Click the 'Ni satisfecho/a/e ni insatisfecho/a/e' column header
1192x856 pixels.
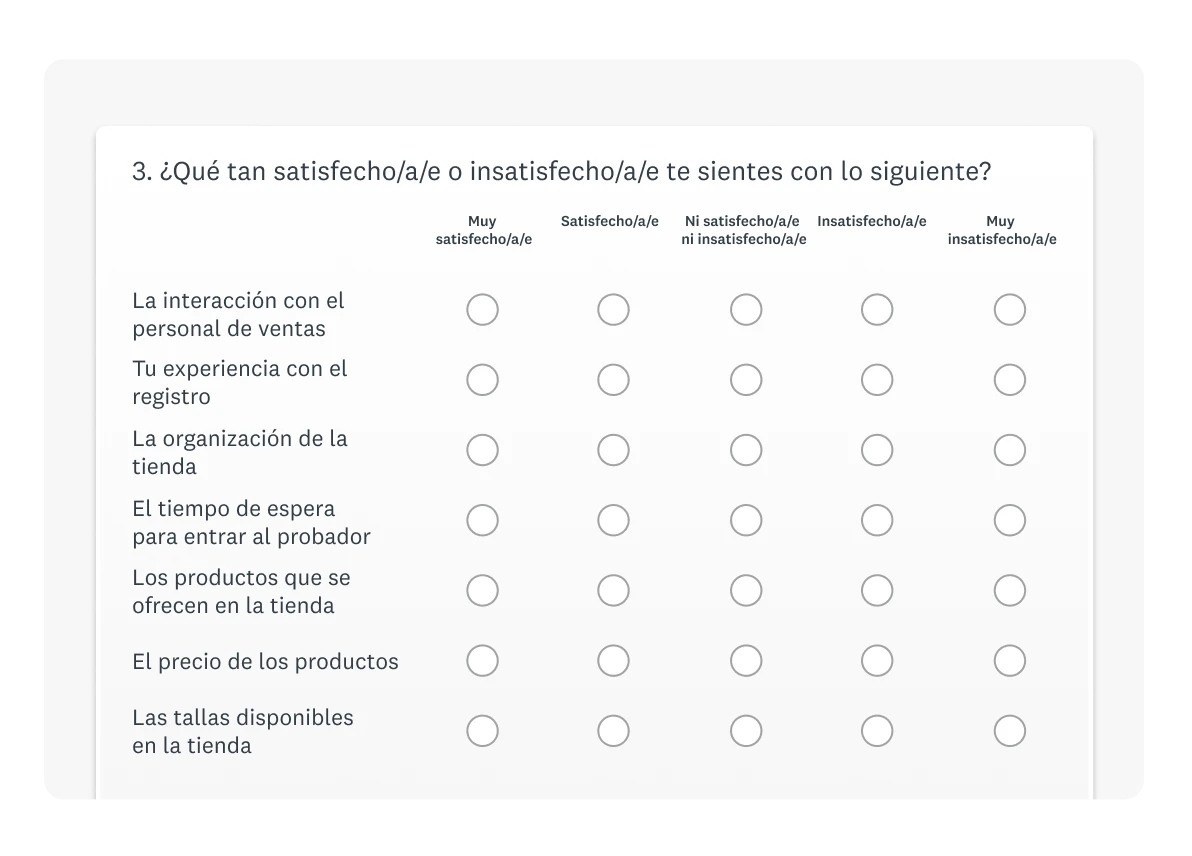coord(743,230)
